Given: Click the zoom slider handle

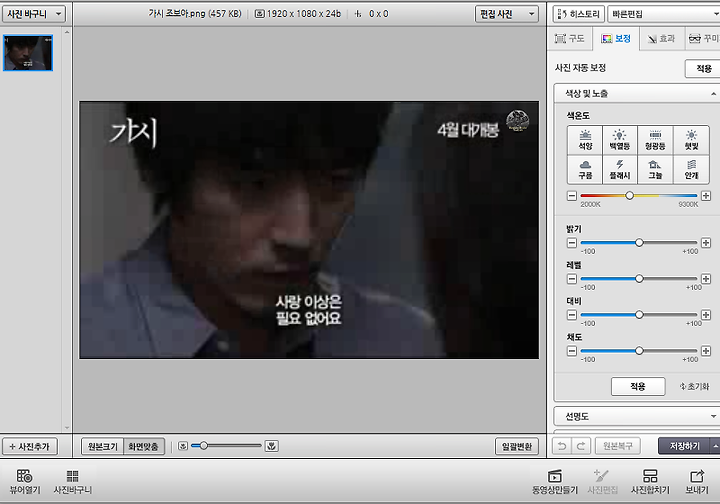Looking at the screenshot, I should coord(204,445).
